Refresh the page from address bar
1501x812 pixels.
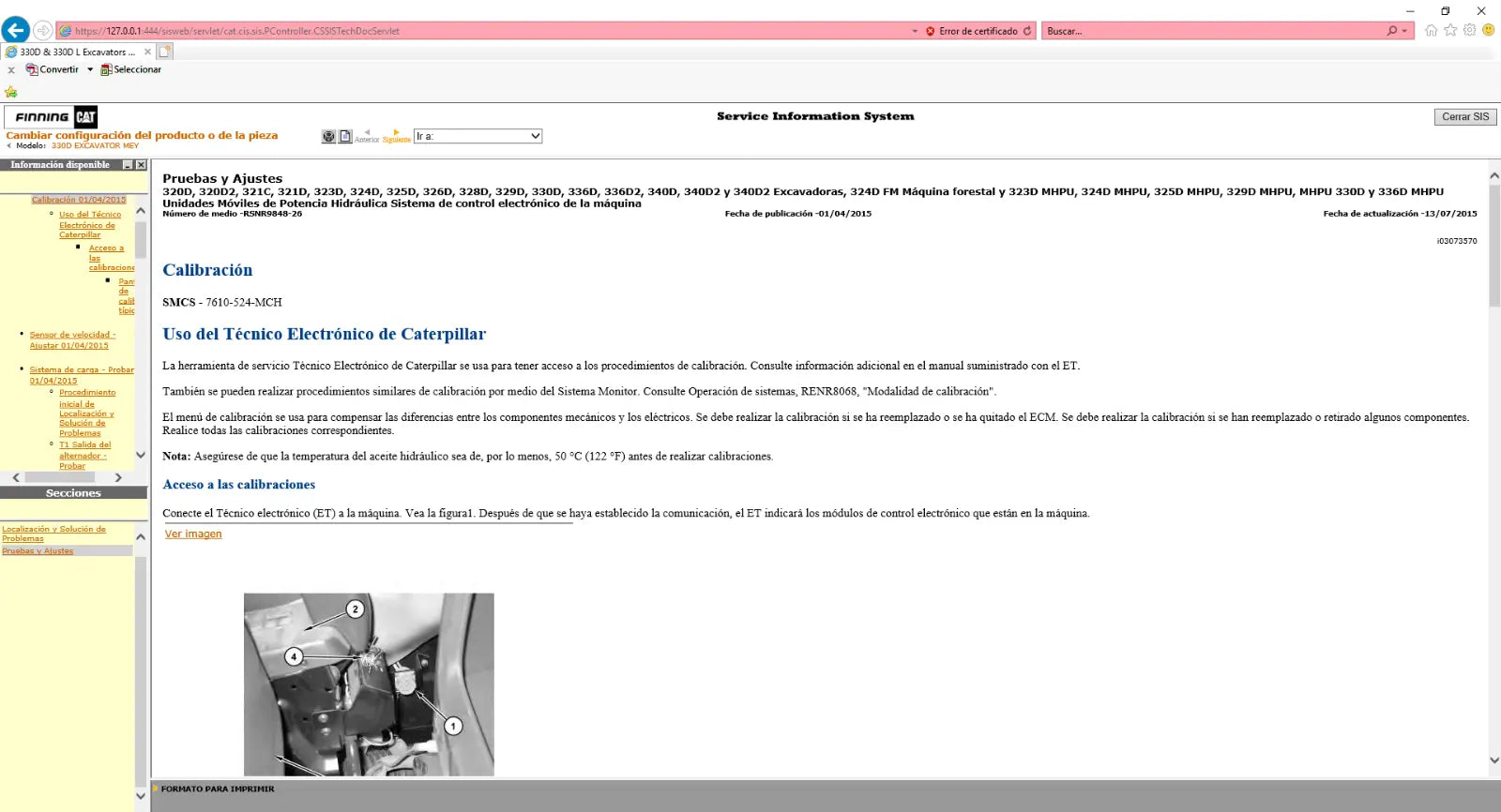tap(1027, 31)
